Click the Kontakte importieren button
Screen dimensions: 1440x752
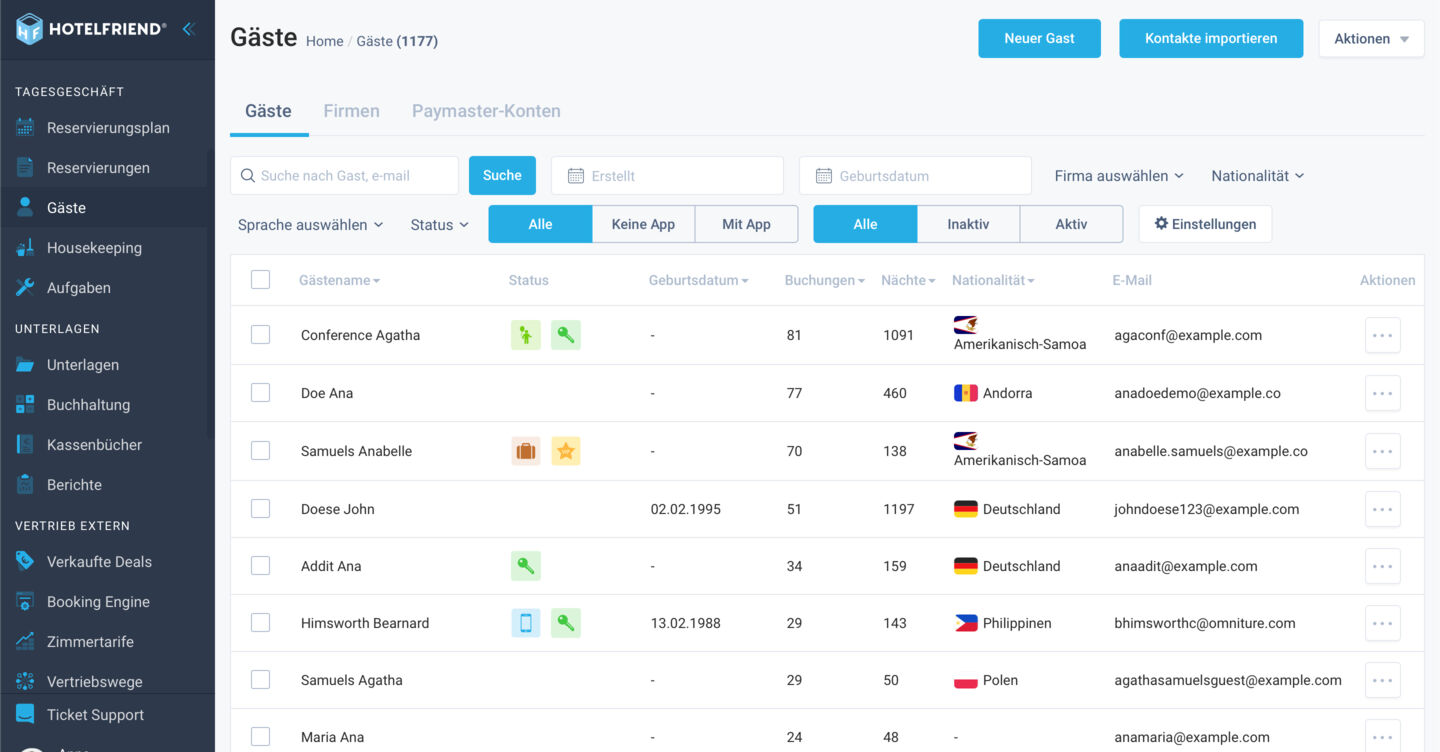coord(1211,39)
